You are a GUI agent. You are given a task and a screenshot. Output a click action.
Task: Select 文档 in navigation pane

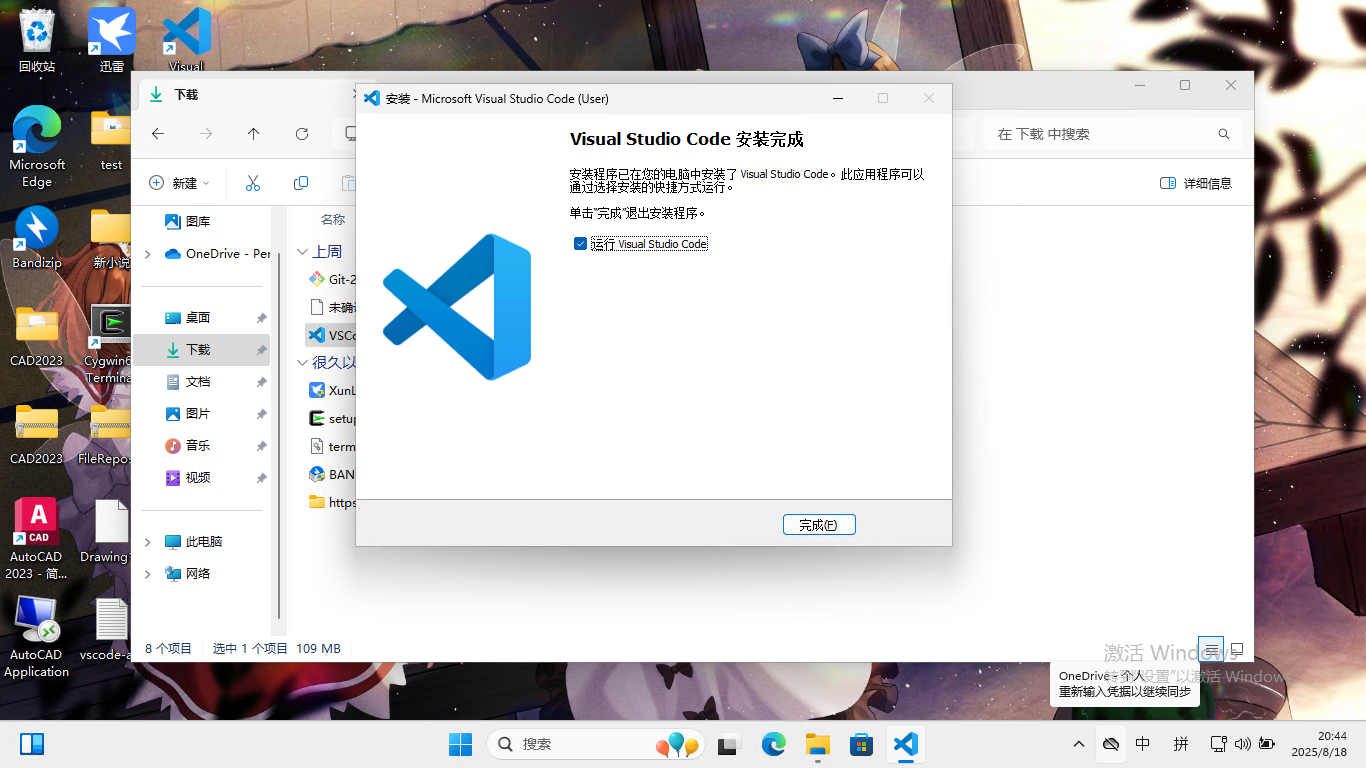197,382
